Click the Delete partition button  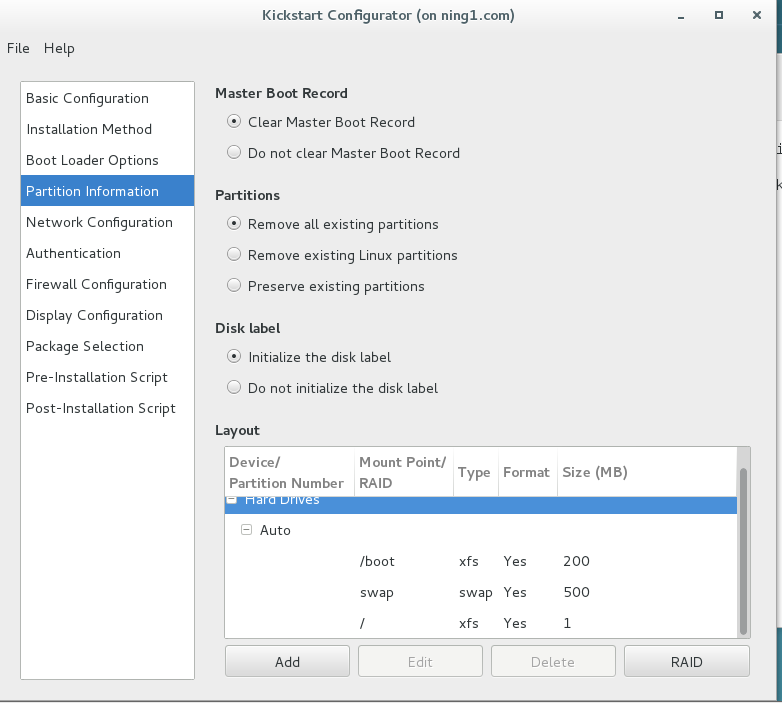553,662
